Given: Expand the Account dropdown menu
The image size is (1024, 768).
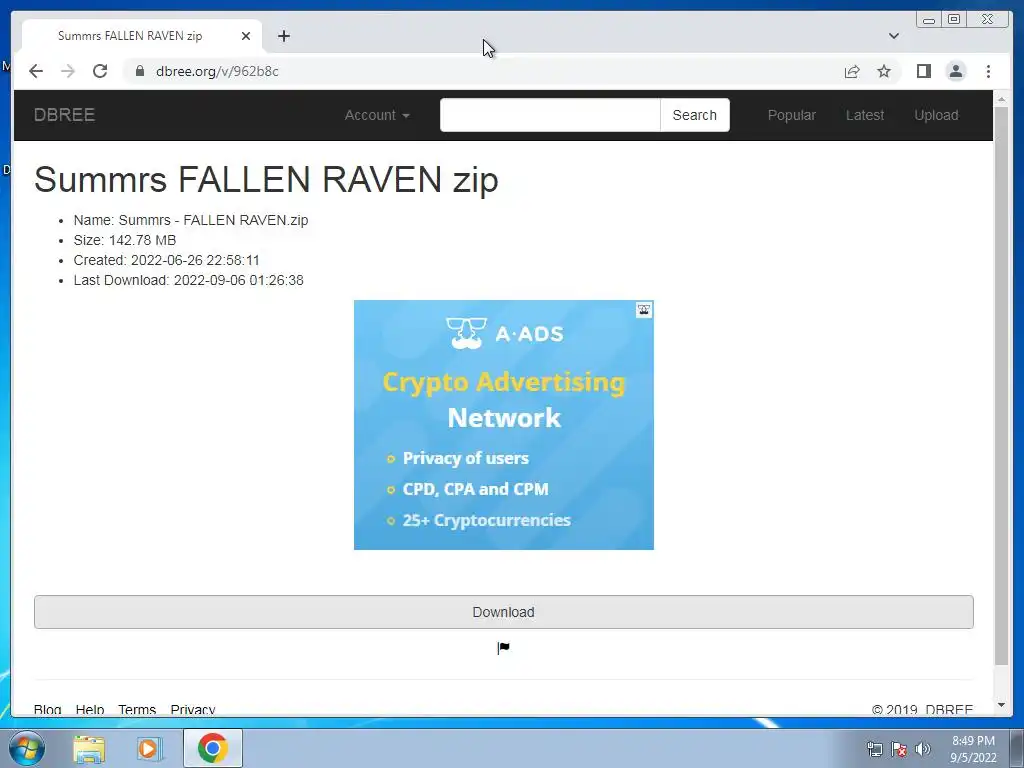Looking at the screenshot, I should 377,115.
